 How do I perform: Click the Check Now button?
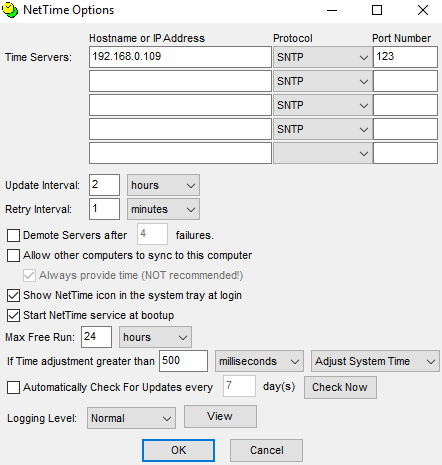[x=340, y=387]
